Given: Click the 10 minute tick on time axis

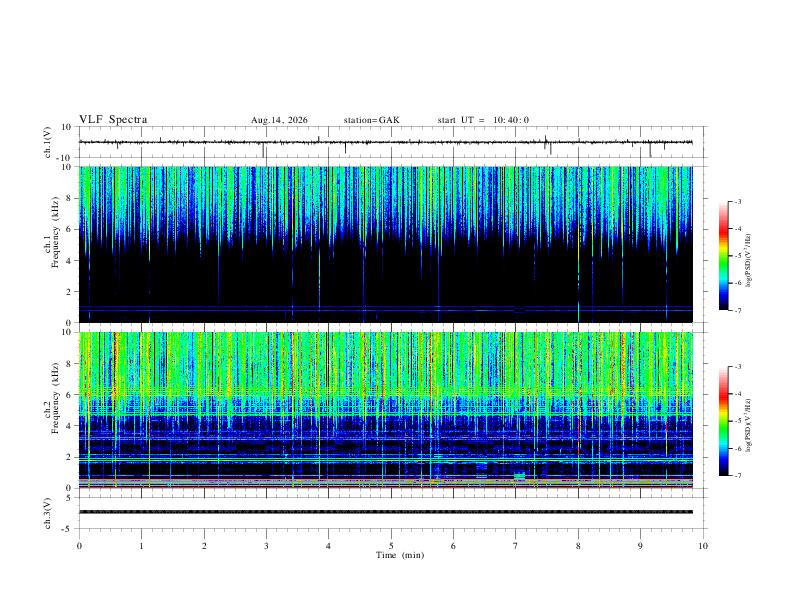Looking at the screenshot, I should coord(703,546).
